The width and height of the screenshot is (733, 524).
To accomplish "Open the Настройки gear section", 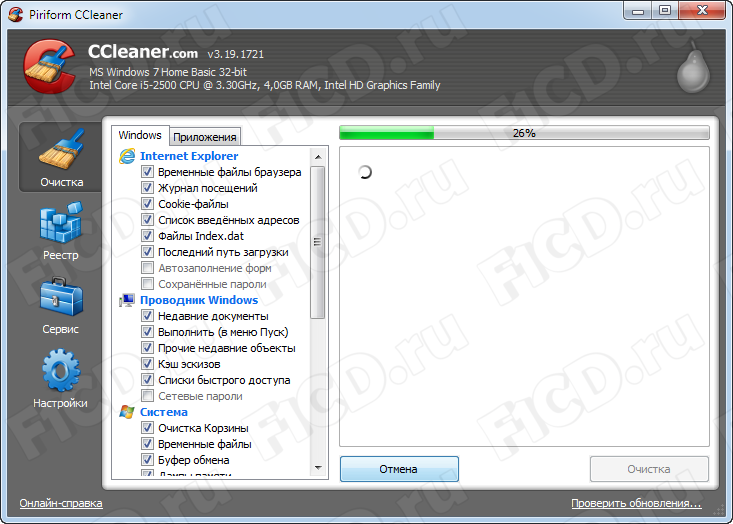I will coord(61,379).
